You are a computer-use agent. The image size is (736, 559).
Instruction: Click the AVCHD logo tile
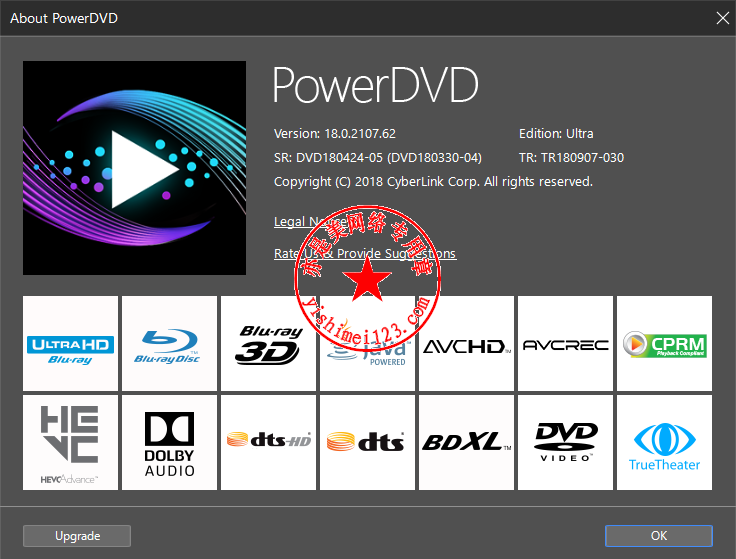tap(467, 343)
